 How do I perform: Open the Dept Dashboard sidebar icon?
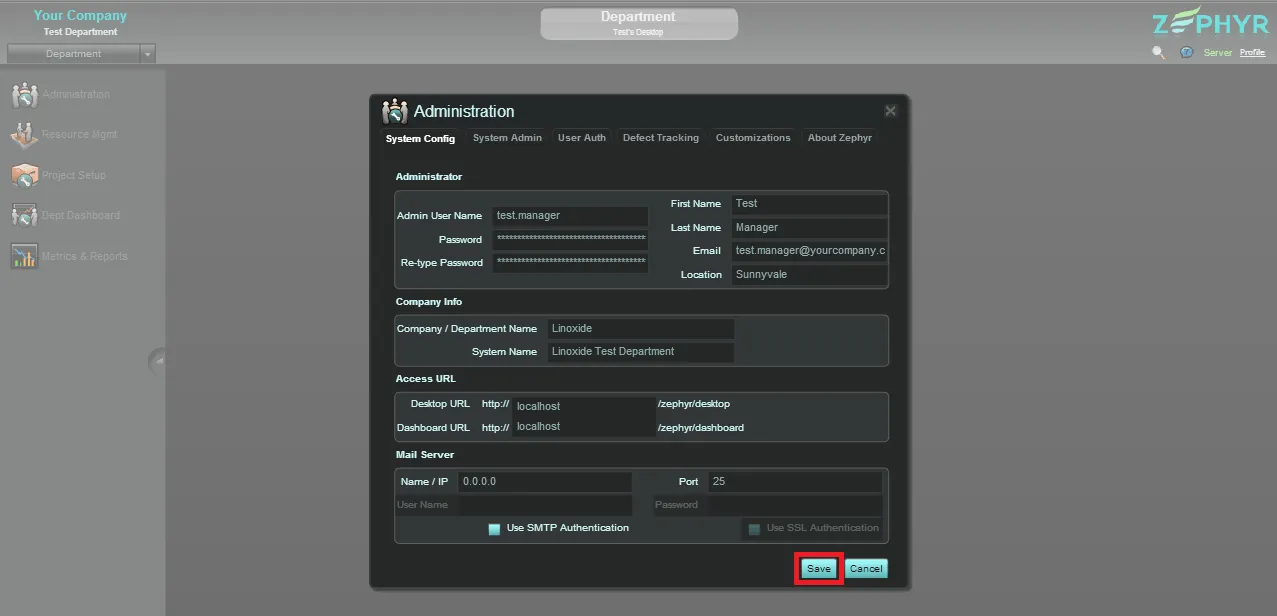24,216
